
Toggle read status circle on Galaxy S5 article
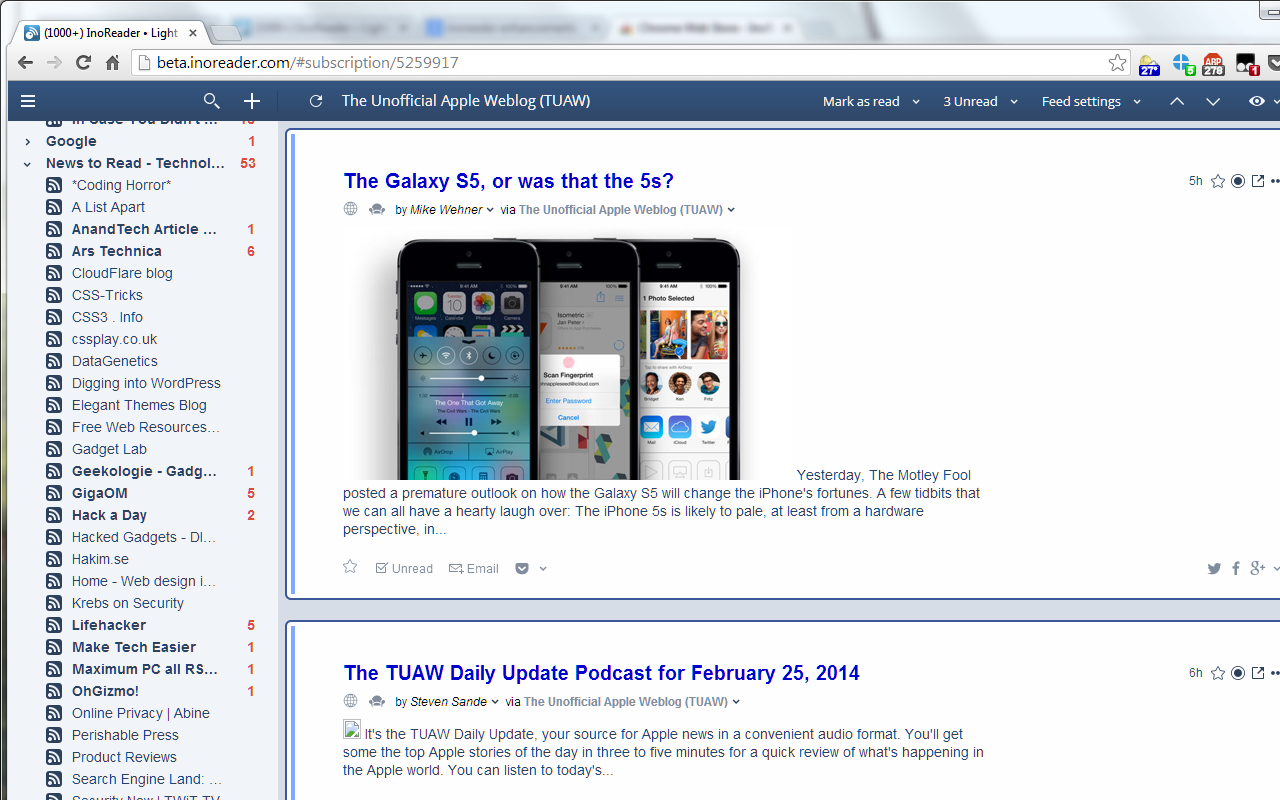point(1238,181)
